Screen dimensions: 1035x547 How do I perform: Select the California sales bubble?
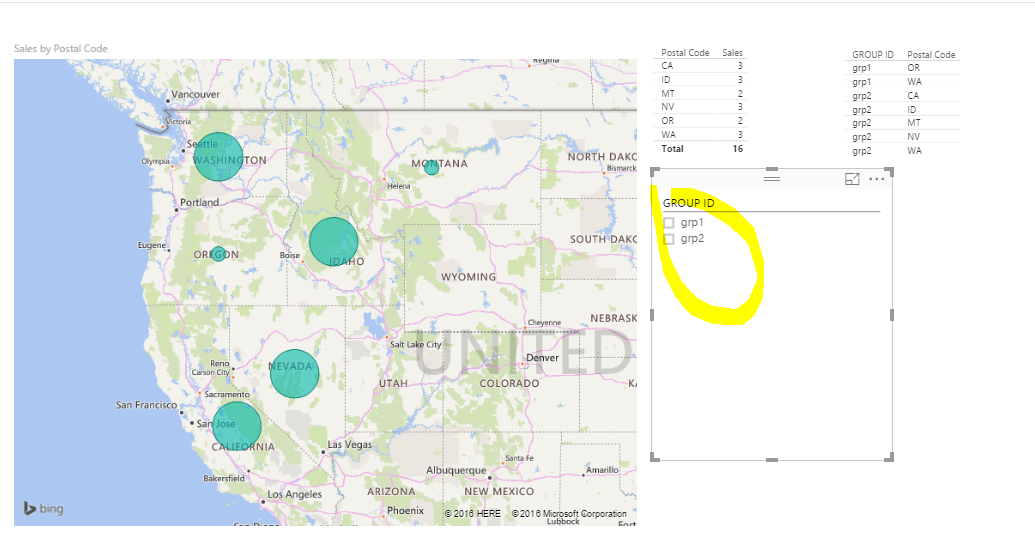click(x=236, y=426)
